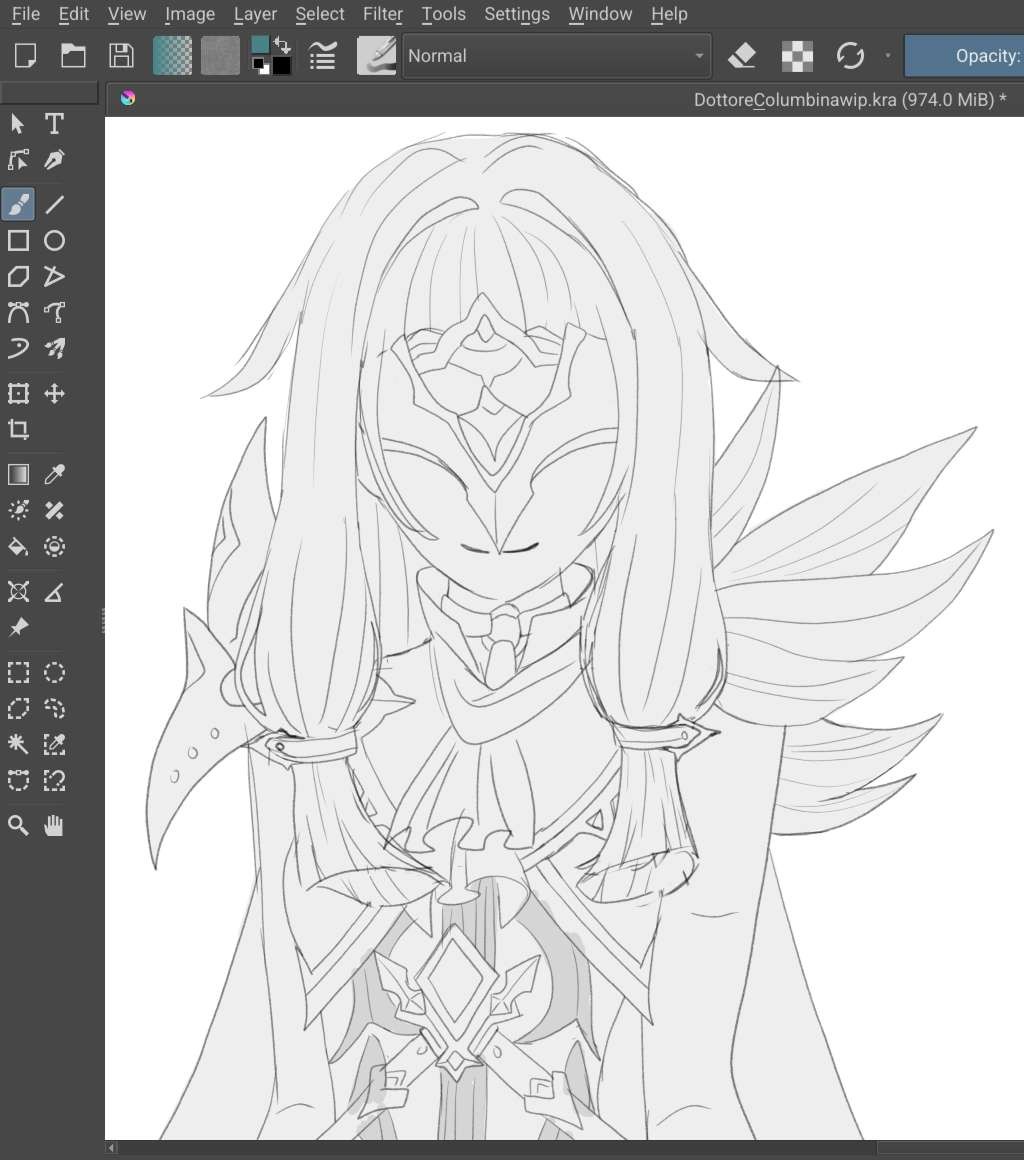Select the Text tool
This screenshot has width=1024, height=1160.
[54, 123]
